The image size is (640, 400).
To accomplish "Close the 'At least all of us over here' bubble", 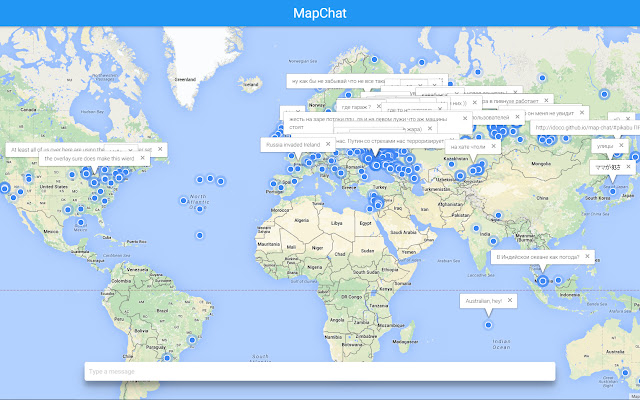I will (160, 149).
